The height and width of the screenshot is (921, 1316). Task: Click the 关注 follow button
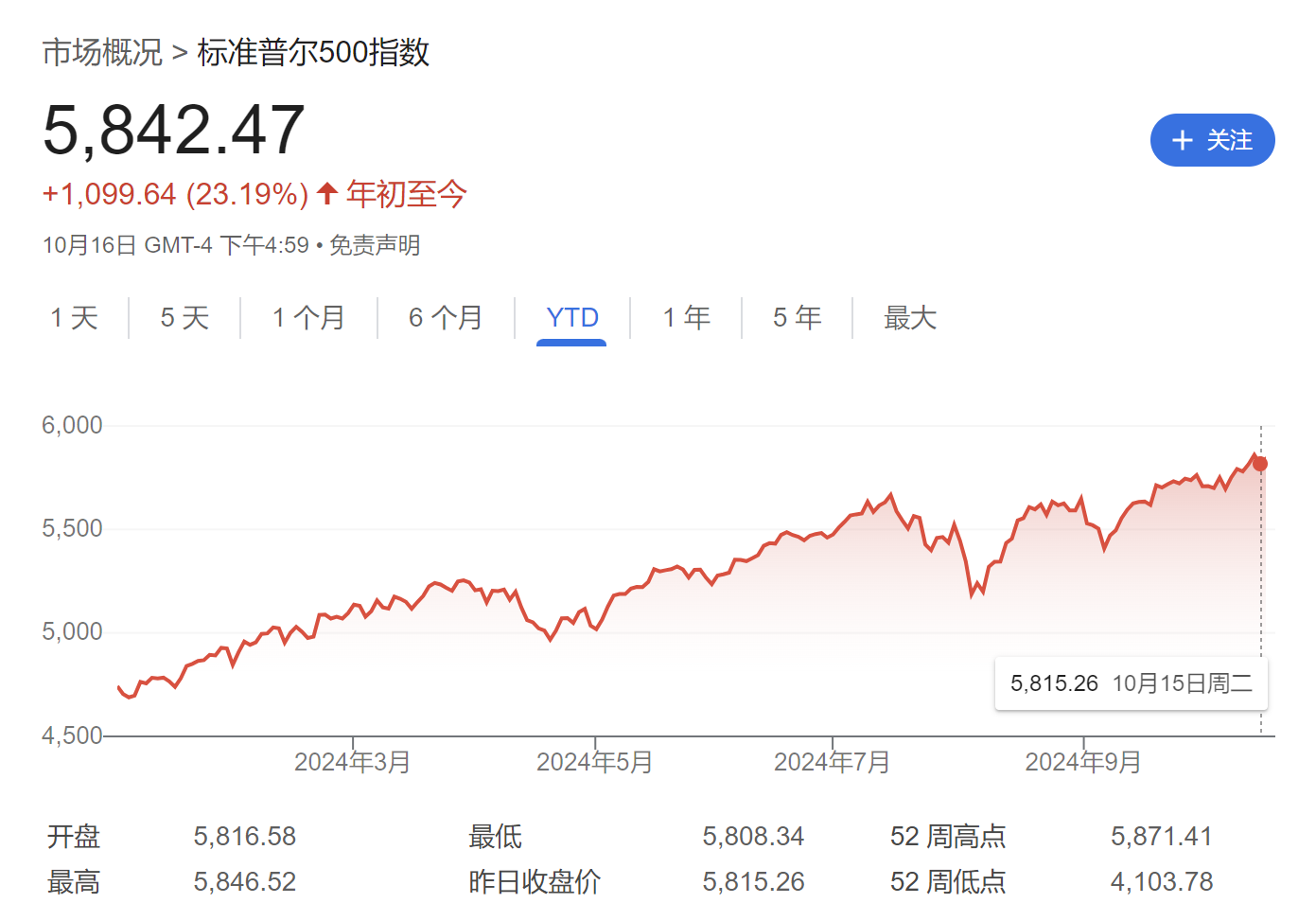(x=1212, y=140)
